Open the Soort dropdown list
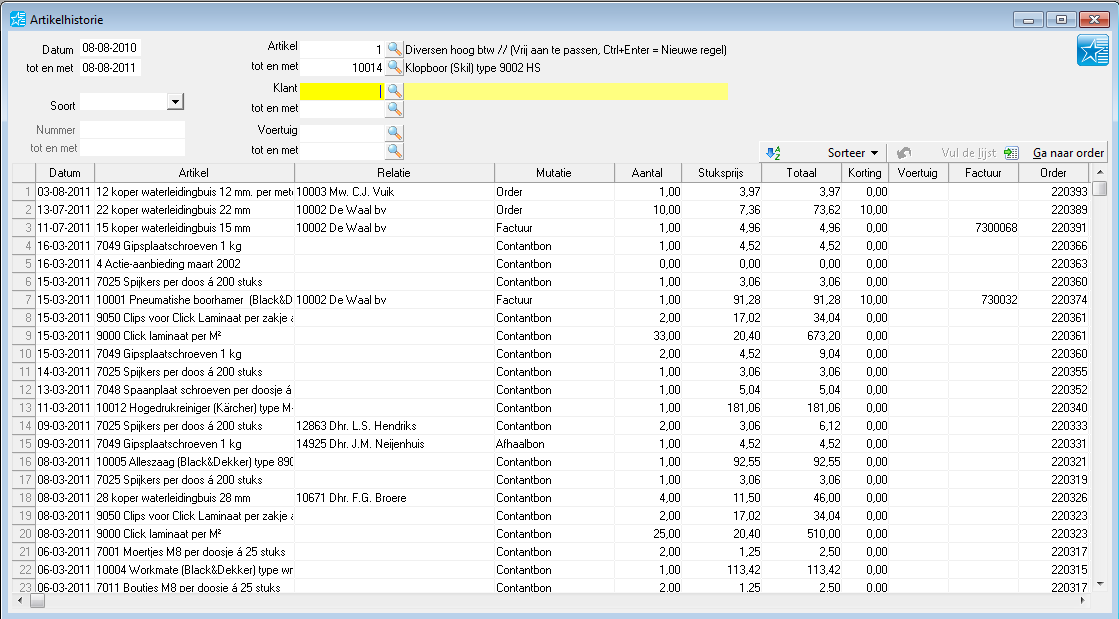The width and height of the screenshot is (1119, 619). (x=176, y=102)
